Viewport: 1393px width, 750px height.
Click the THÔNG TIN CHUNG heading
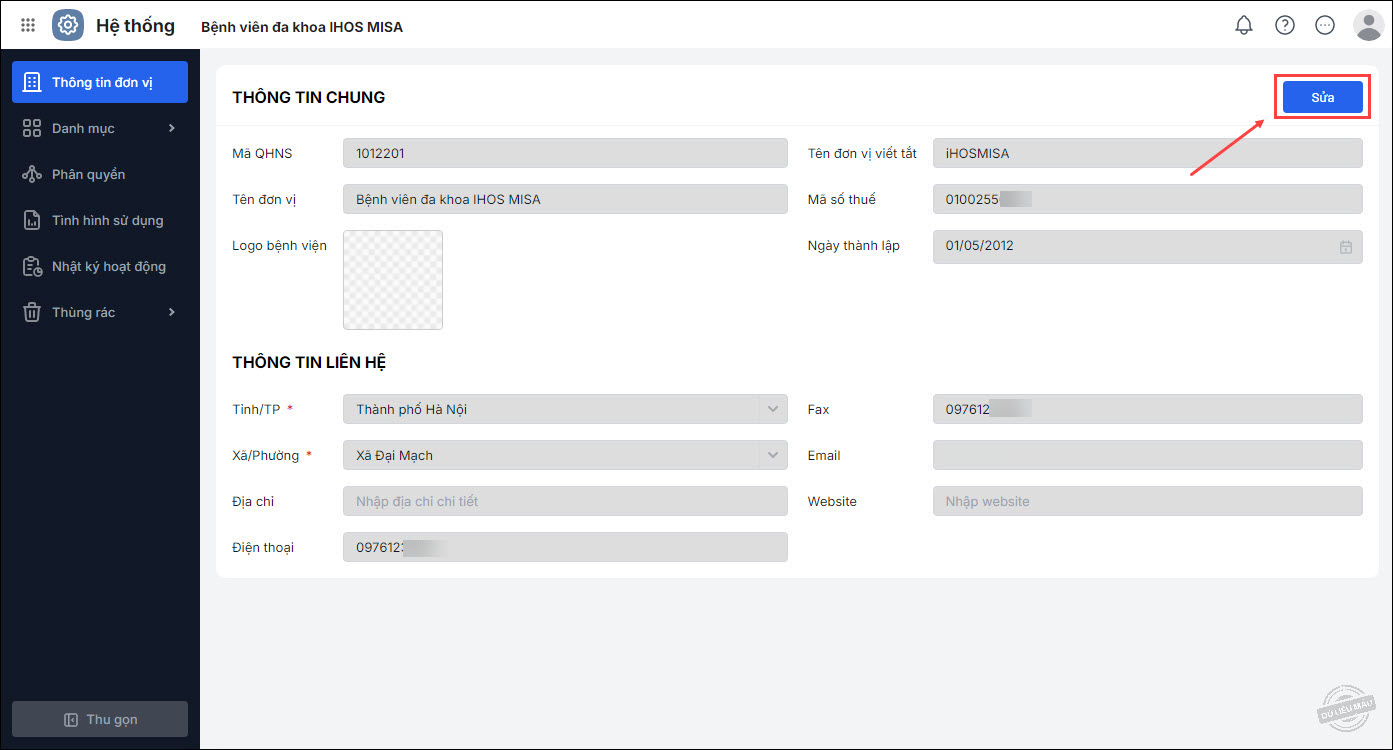[x=309, y=97]
